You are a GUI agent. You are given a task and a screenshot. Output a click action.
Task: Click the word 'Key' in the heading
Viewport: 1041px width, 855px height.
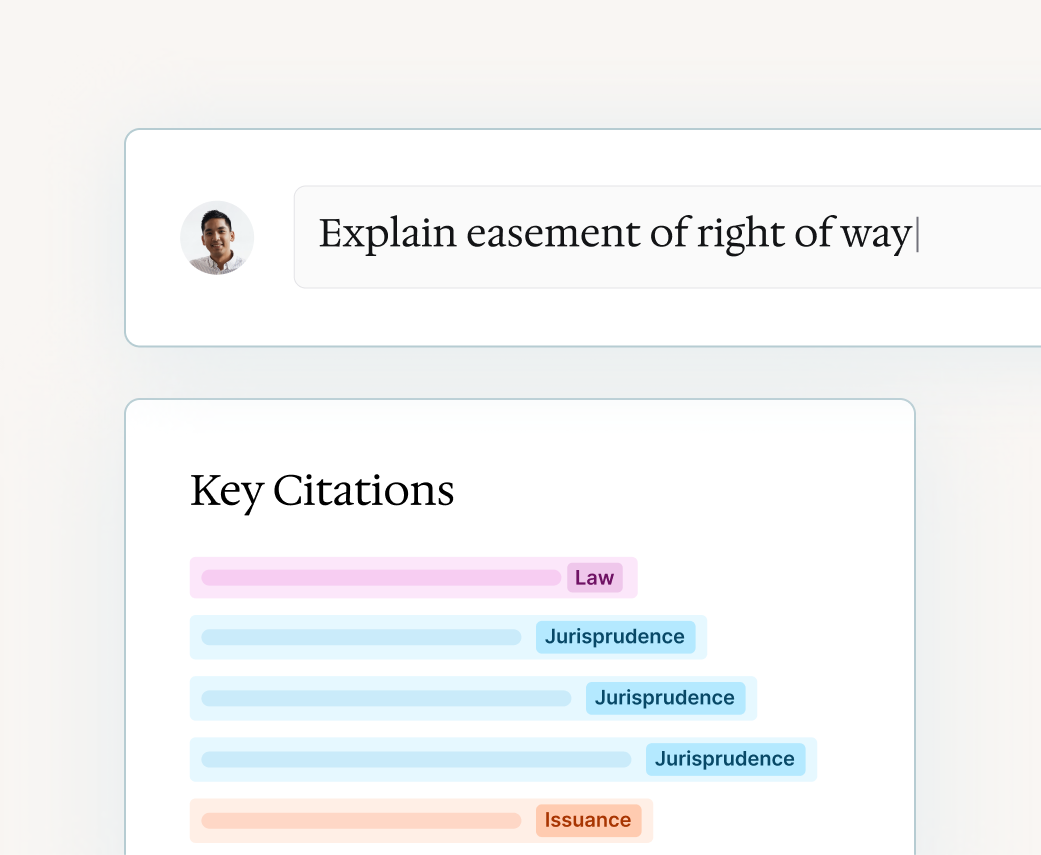226,492
